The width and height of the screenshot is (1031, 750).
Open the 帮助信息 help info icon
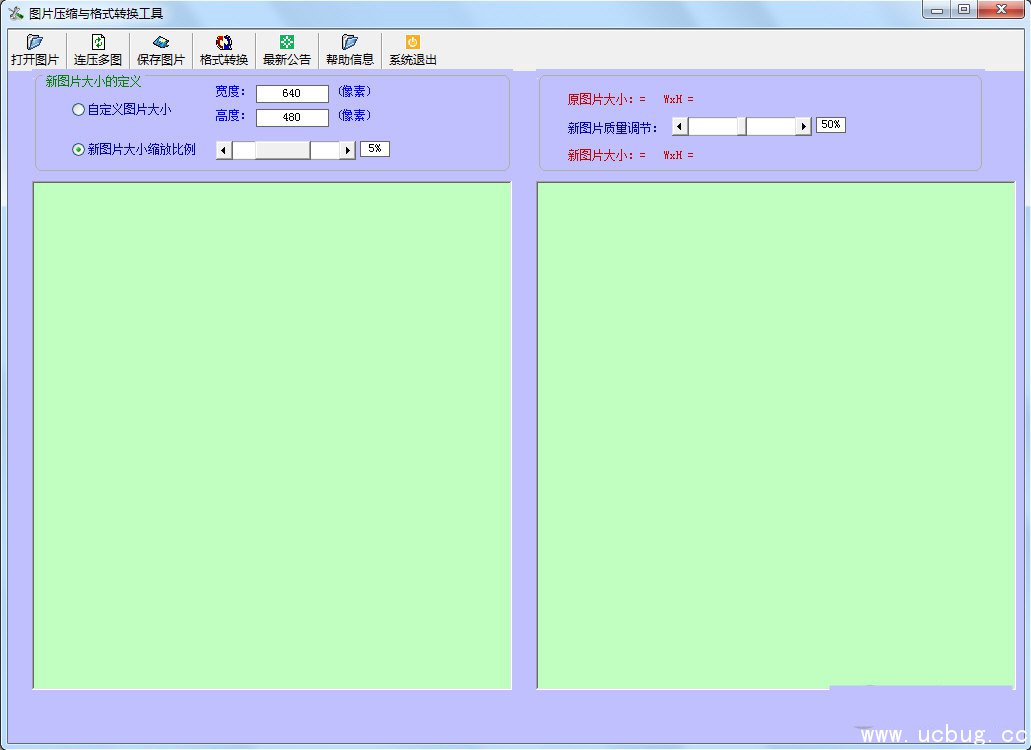pos(350,43)
